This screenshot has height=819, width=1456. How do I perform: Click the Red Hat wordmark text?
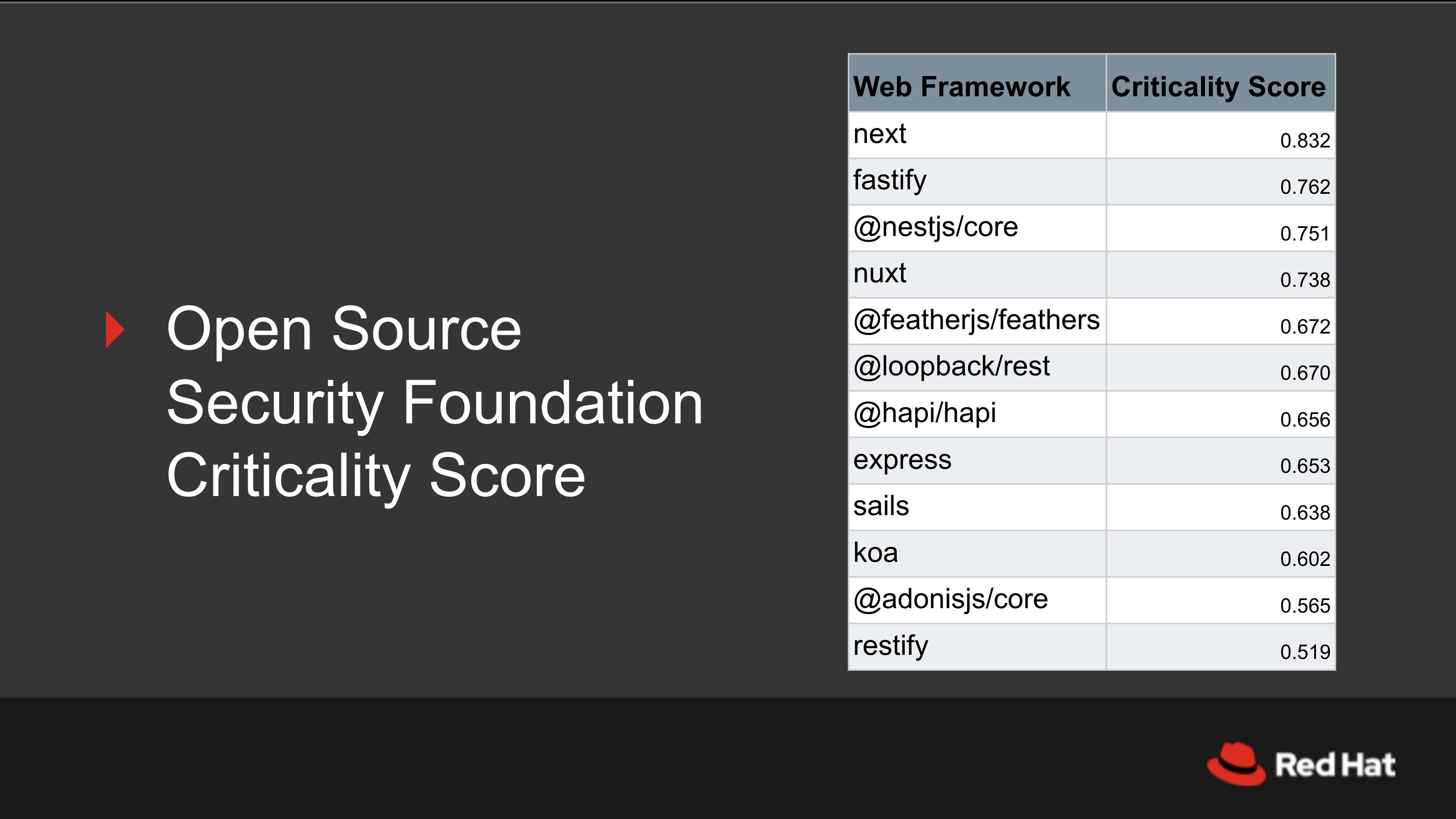[1335, 765]
